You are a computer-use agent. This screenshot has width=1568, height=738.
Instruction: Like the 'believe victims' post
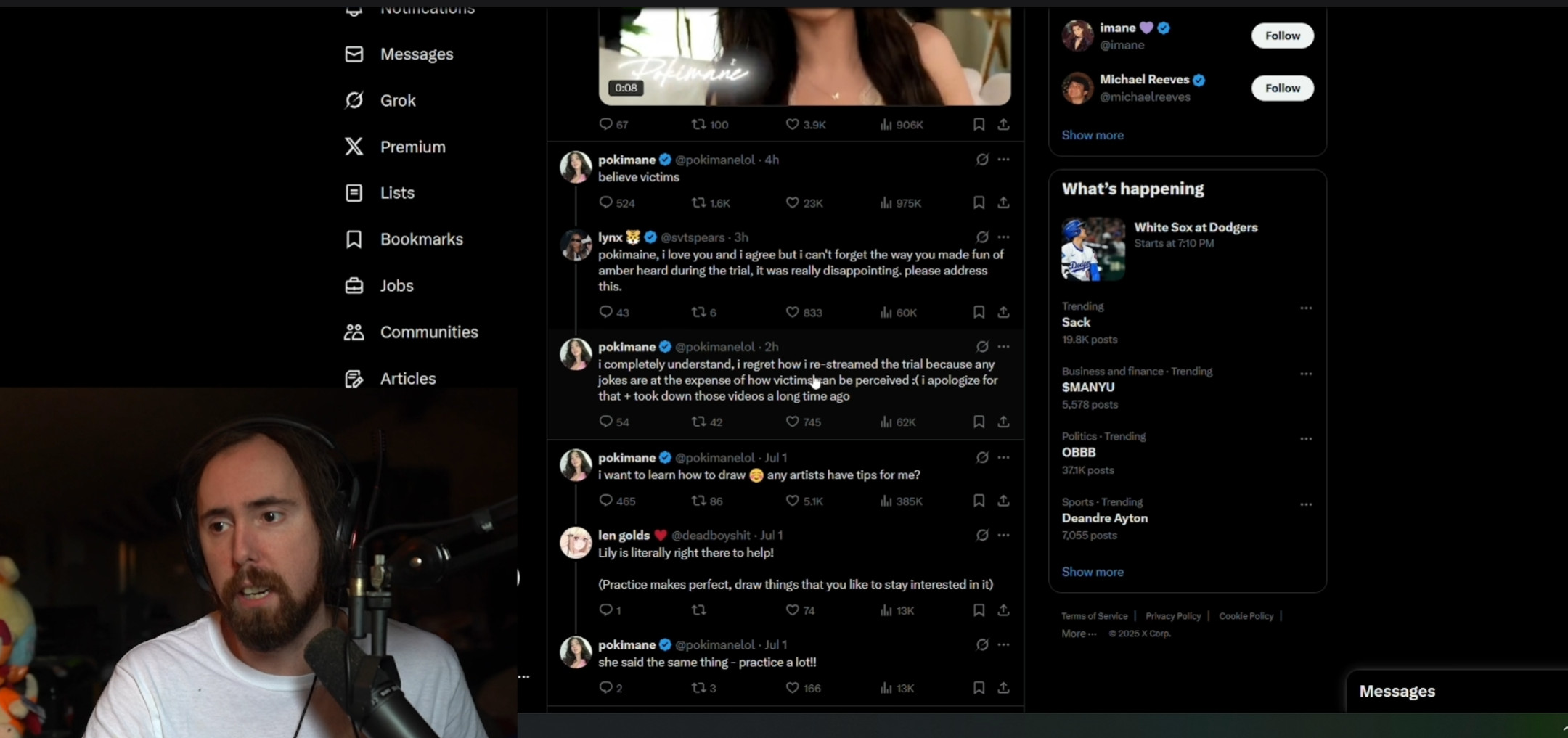click(804, 203)
